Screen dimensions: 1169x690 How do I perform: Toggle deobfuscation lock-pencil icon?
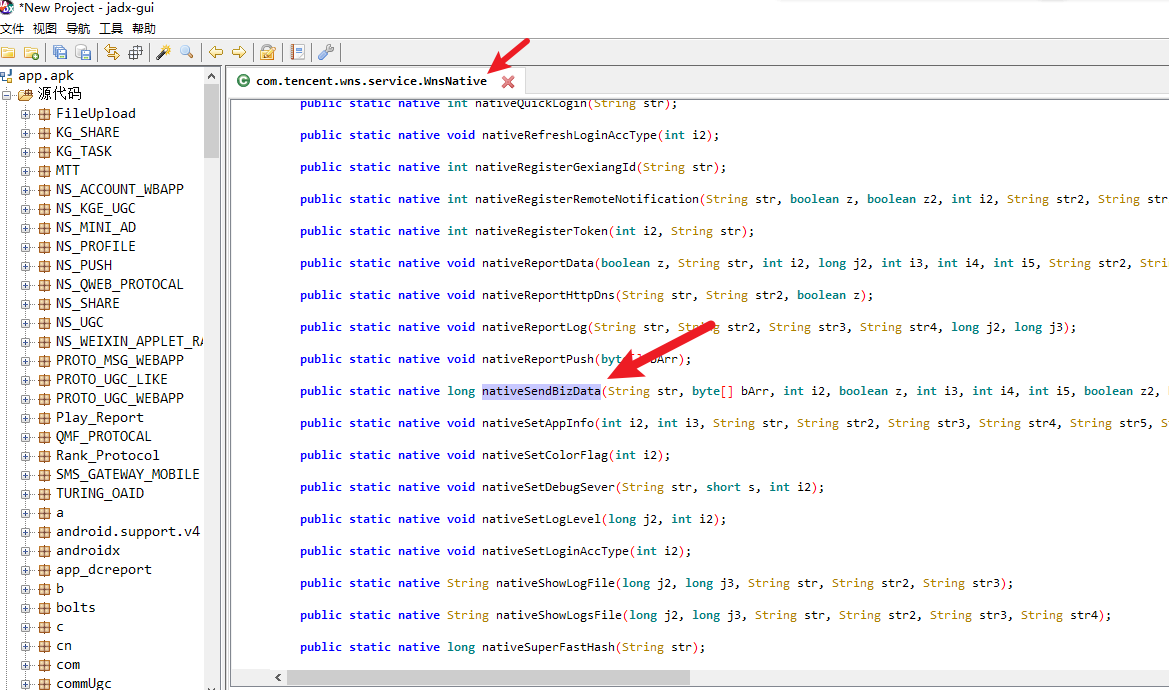coord(268,52)
